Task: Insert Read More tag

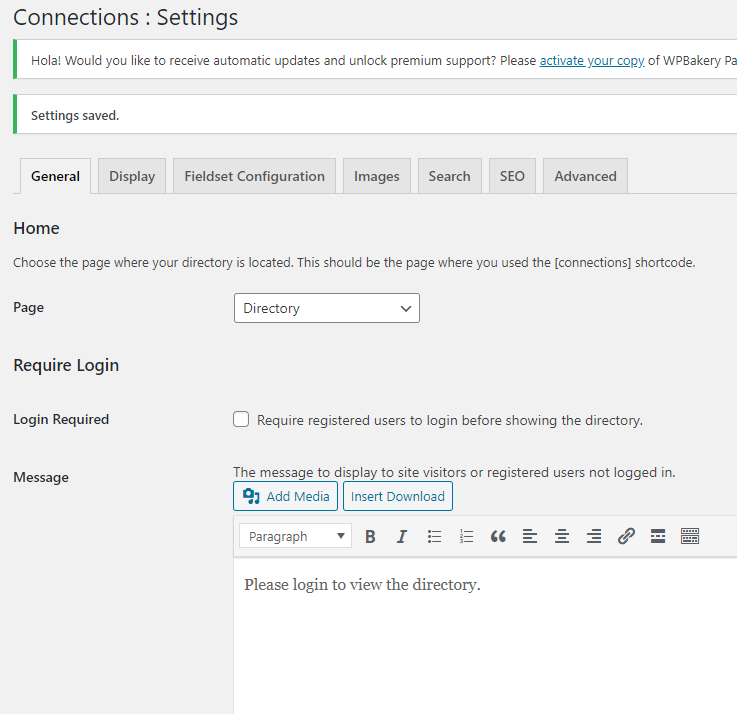Action: (x=658, y=536)
